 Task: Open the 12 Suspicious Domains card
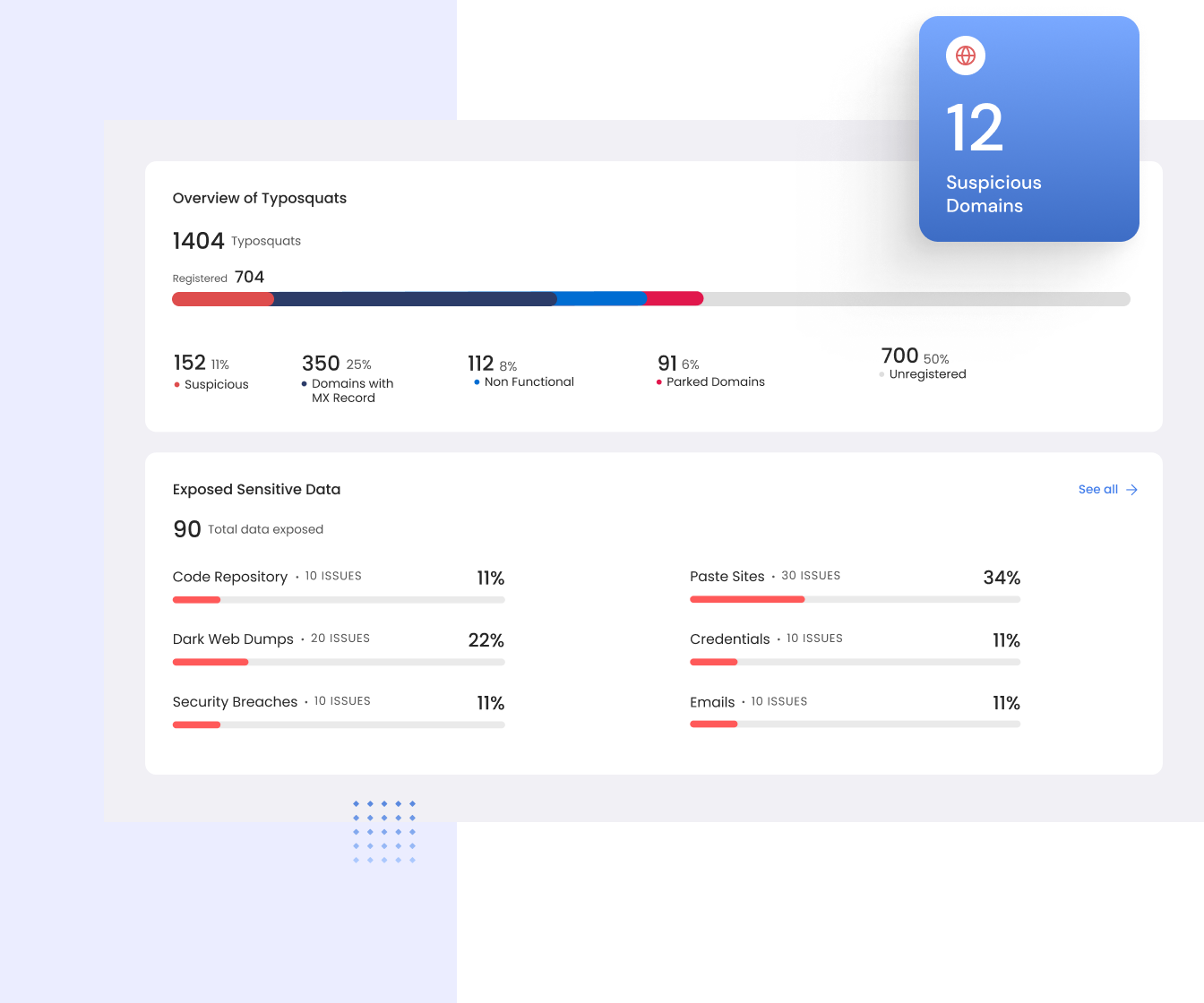point(1028,128)
